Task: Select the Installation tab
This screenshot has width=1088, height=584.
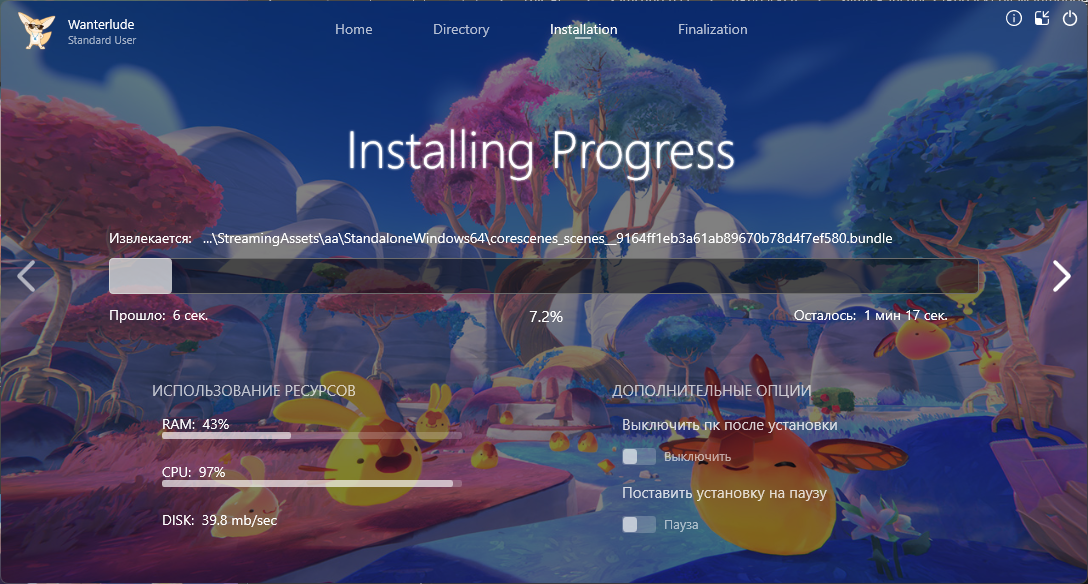Action: (x=583, y=30)
